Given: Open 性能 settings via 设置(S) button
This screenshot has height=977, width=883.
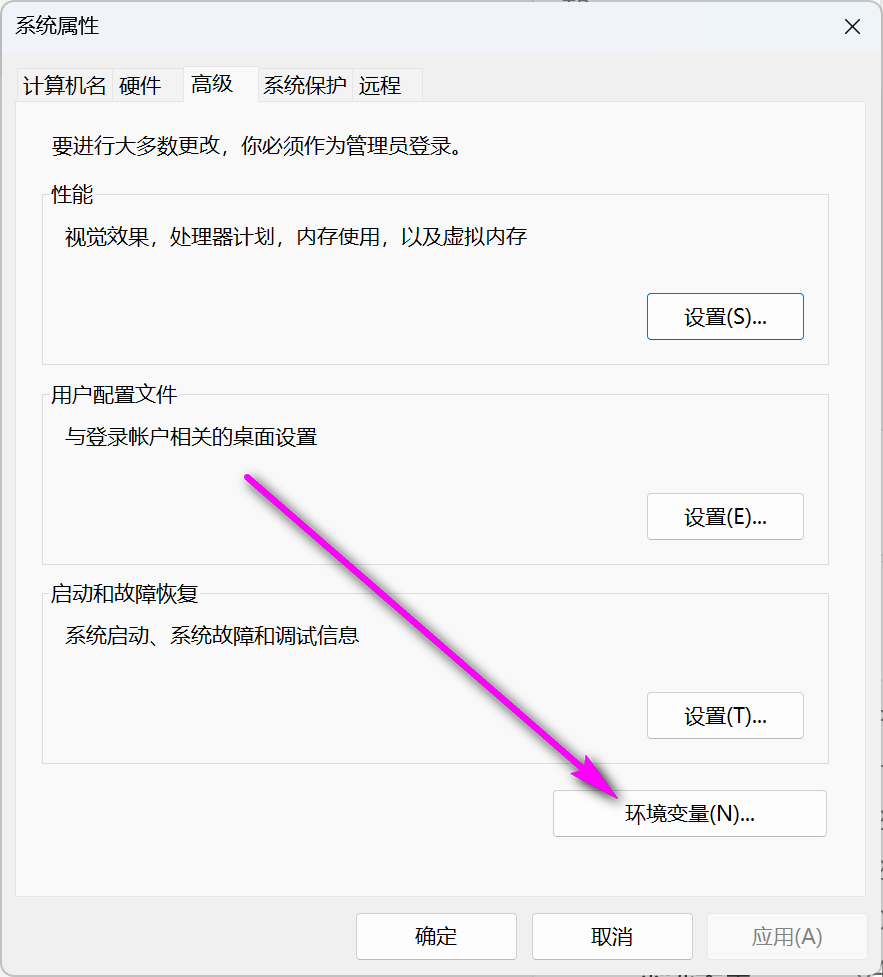Looking at the screenshot, I should tap(725, 316).
